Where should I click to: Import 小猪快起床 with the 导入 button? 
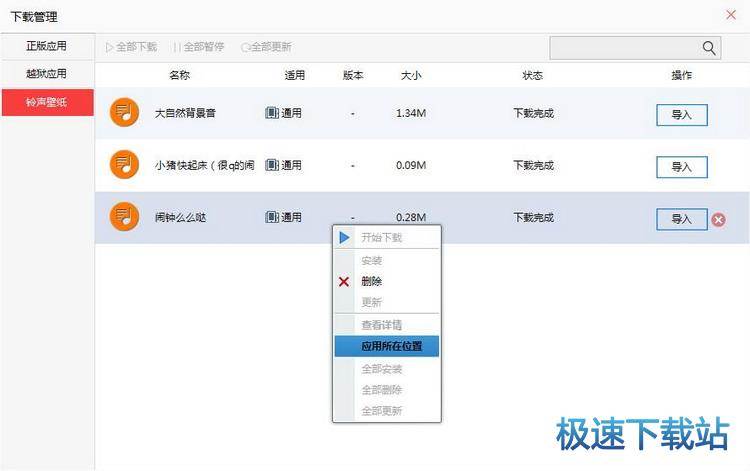coord(682,167)
